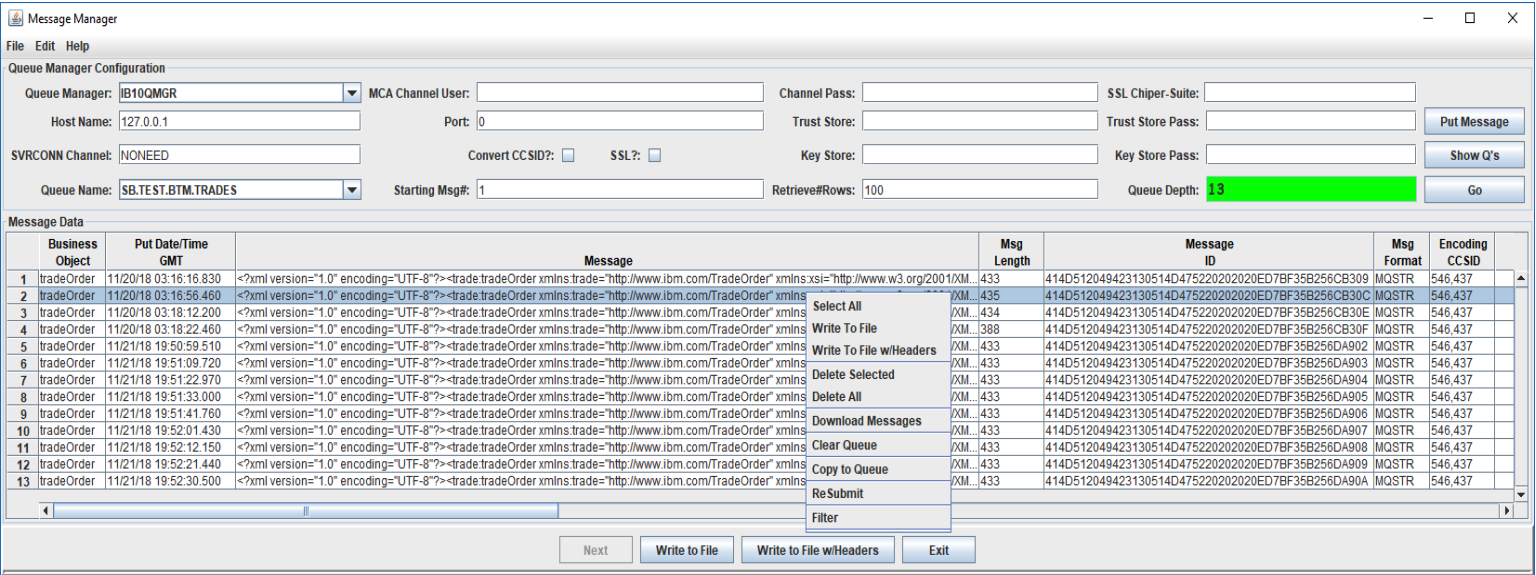The image size is (1536, 575).
Task: Toggle the Convert CCSID checkbox
Action: 568,155
